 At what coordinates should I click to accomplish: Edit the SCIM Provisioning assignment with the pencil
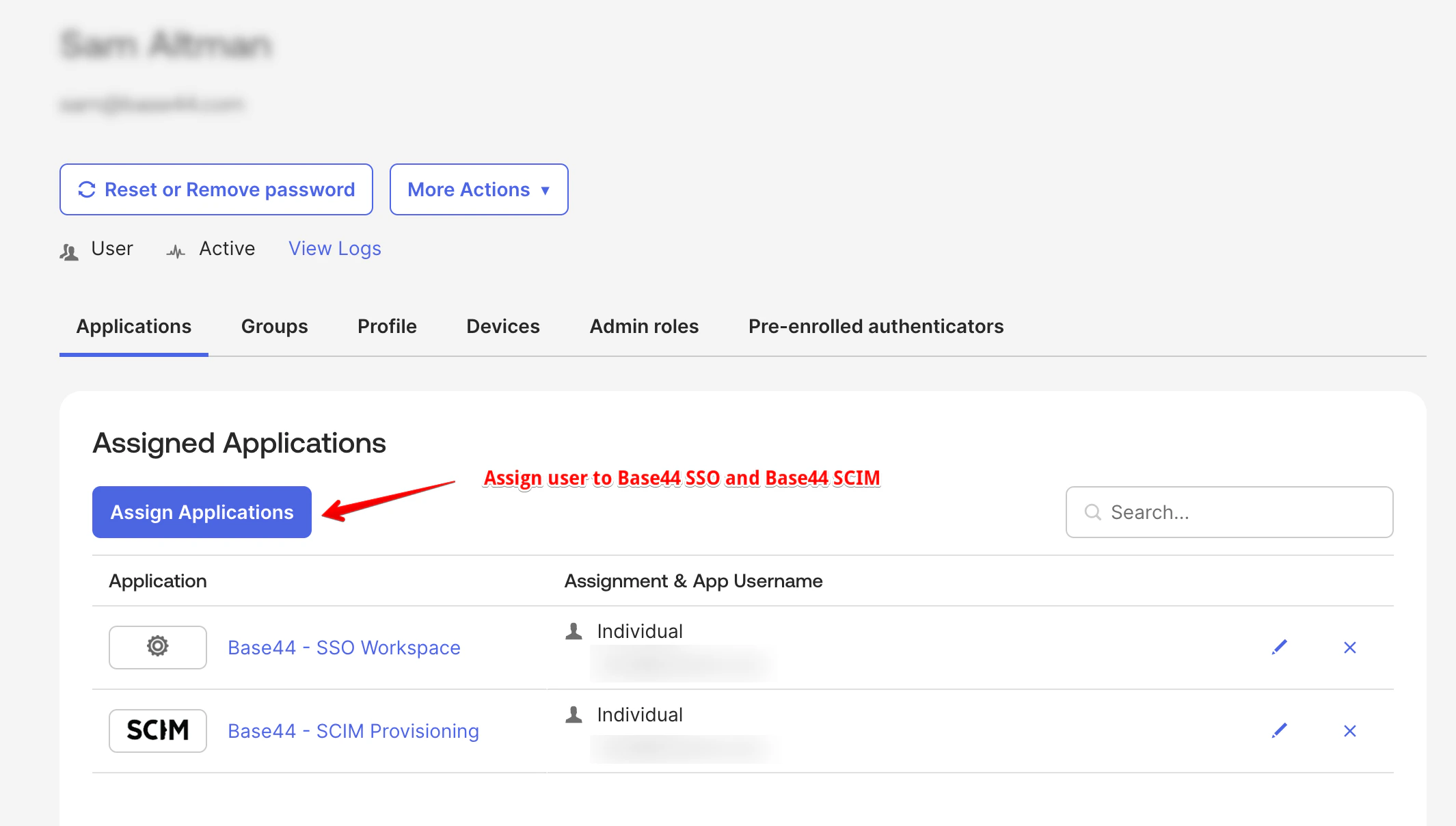click(1280, 730)
